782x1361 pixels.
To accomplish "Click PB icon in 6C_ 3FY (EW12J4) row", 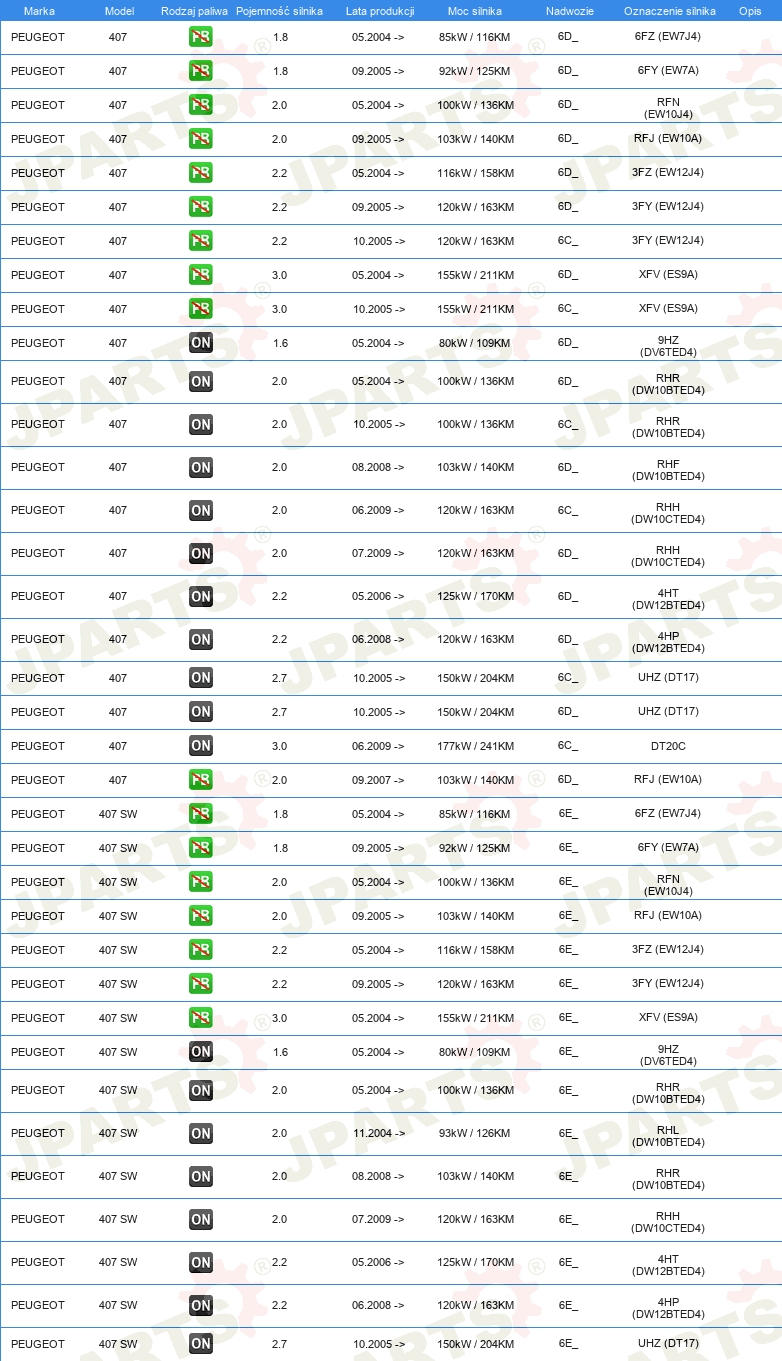I will pyautogui.click(x=201, y=241).
